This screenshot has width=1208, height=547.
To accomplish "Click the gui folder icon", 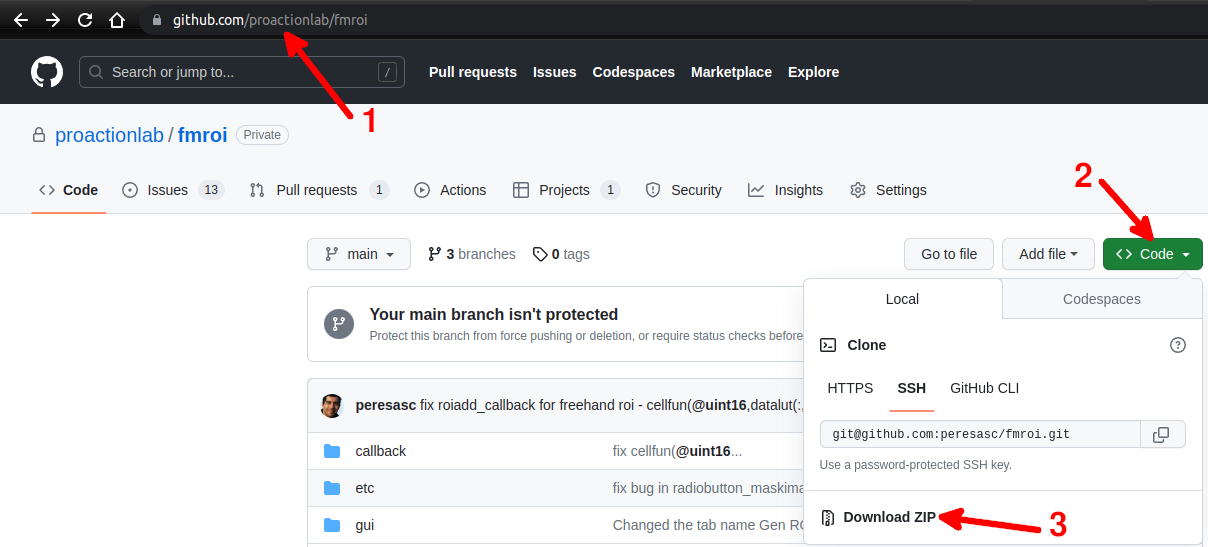I will [332, 525].
